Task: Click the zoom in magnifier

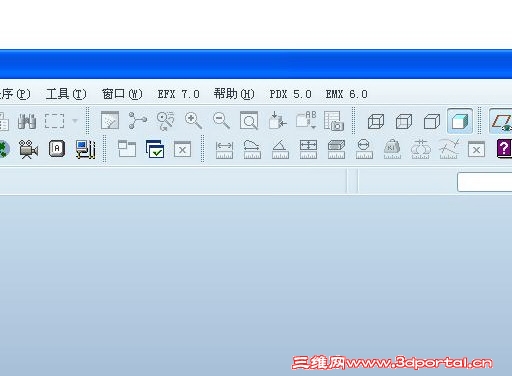Action: [x=193, y=121]
